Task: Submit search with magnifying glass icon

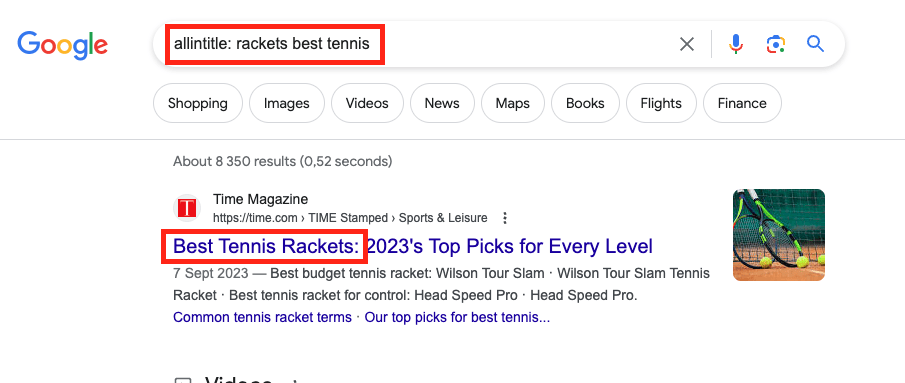Action: click(815, 44)
